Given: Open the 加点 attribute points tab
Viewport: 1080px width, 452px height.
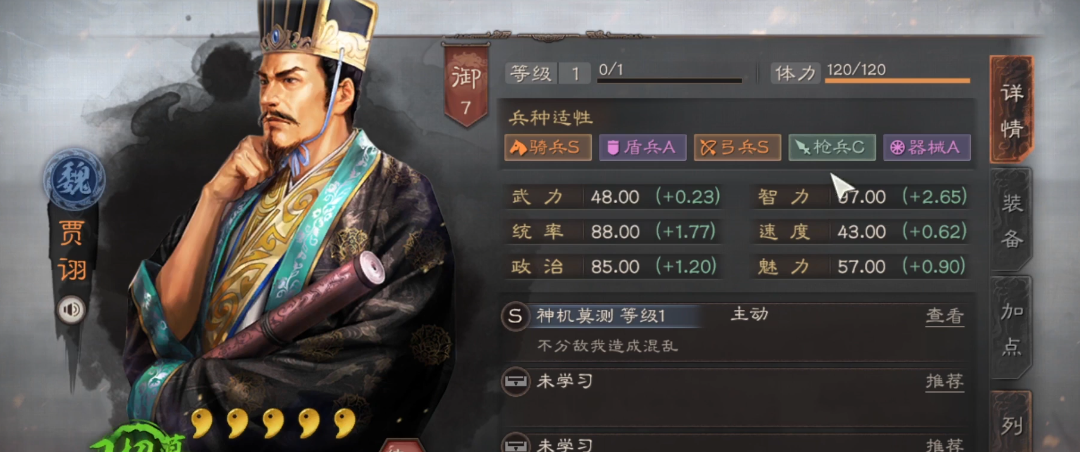Looking at the screenshot, I should pos(1012,329).
